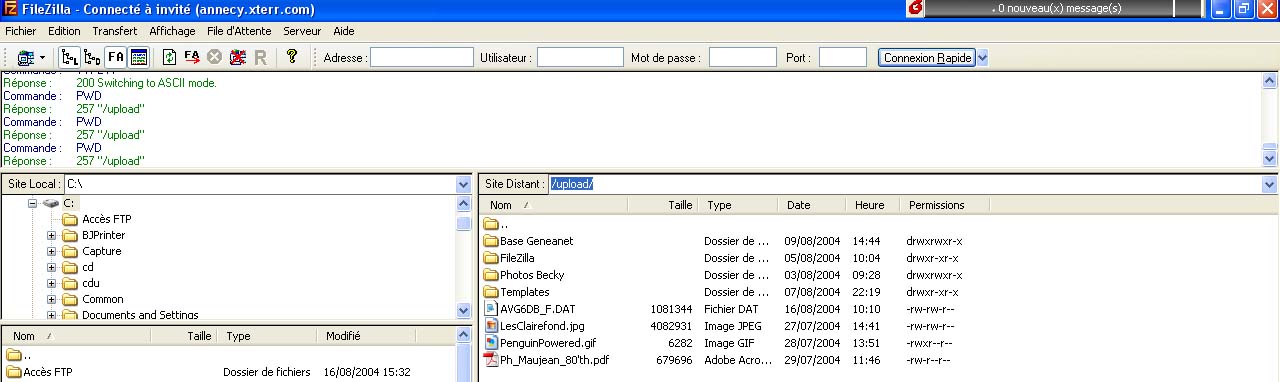The width and height of the screenshot is (1280, 382).
Task: Click the Adresse input field
Action: pos(423,58)
